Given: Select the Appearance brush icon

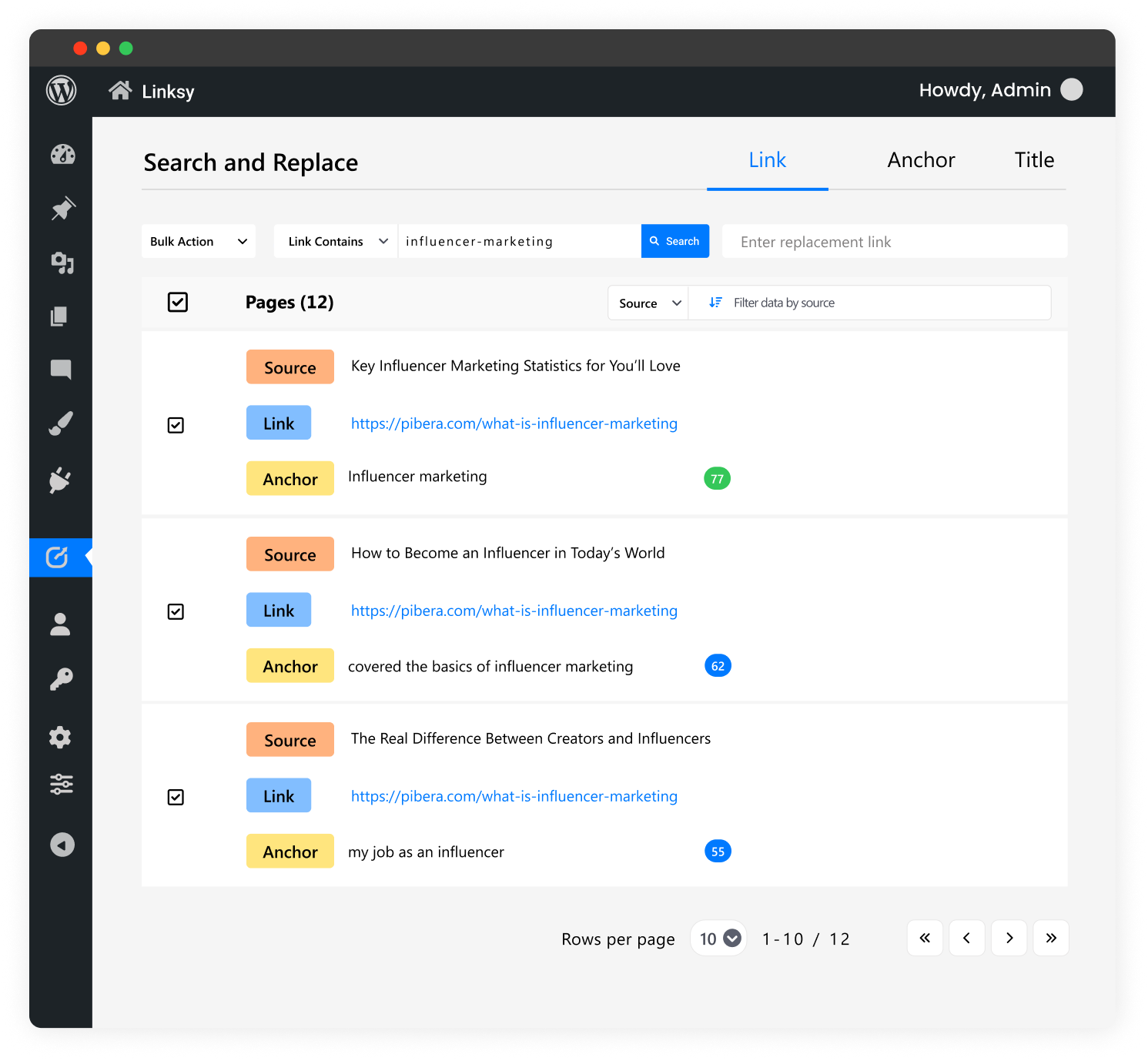Looking at the screenshot, I should [x=62, y=423].
